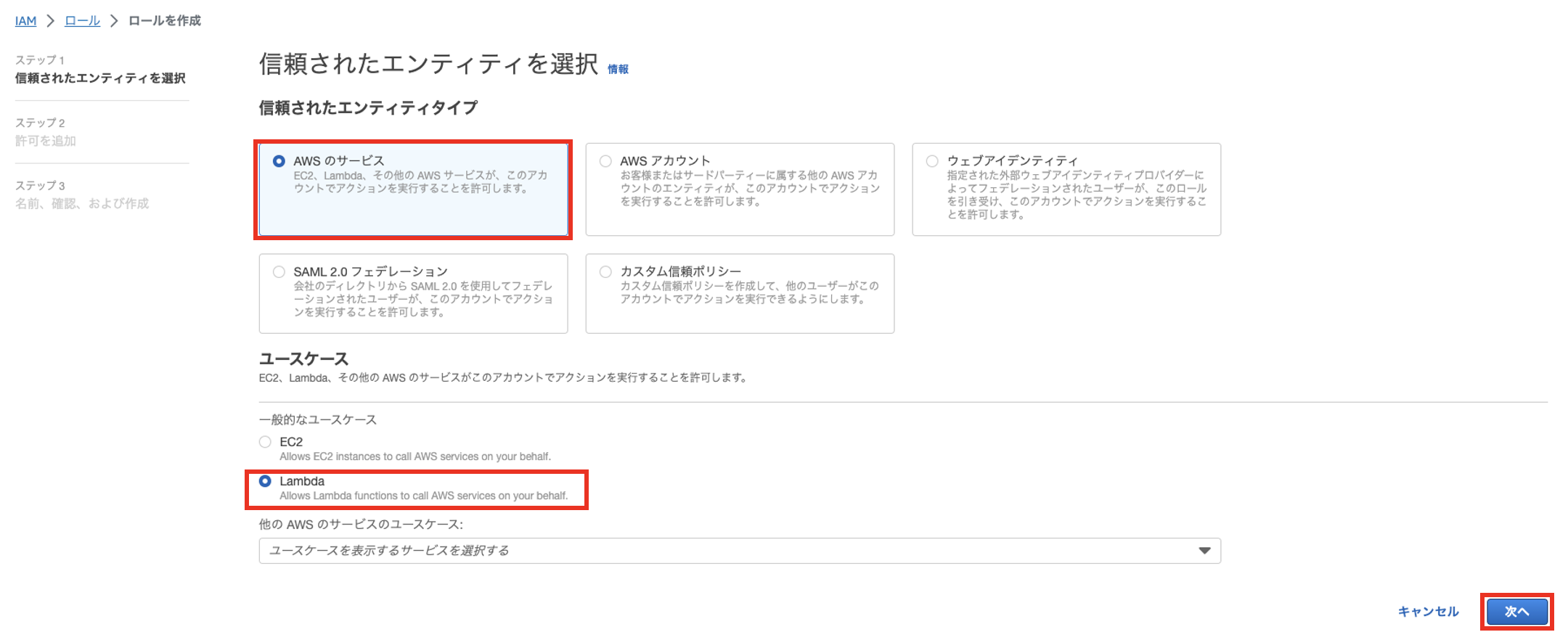The height and width of the screenshot is (640, 1568).
Task: Select SAML 2.0 フェデレーション radio option
Action: point(279,272)
